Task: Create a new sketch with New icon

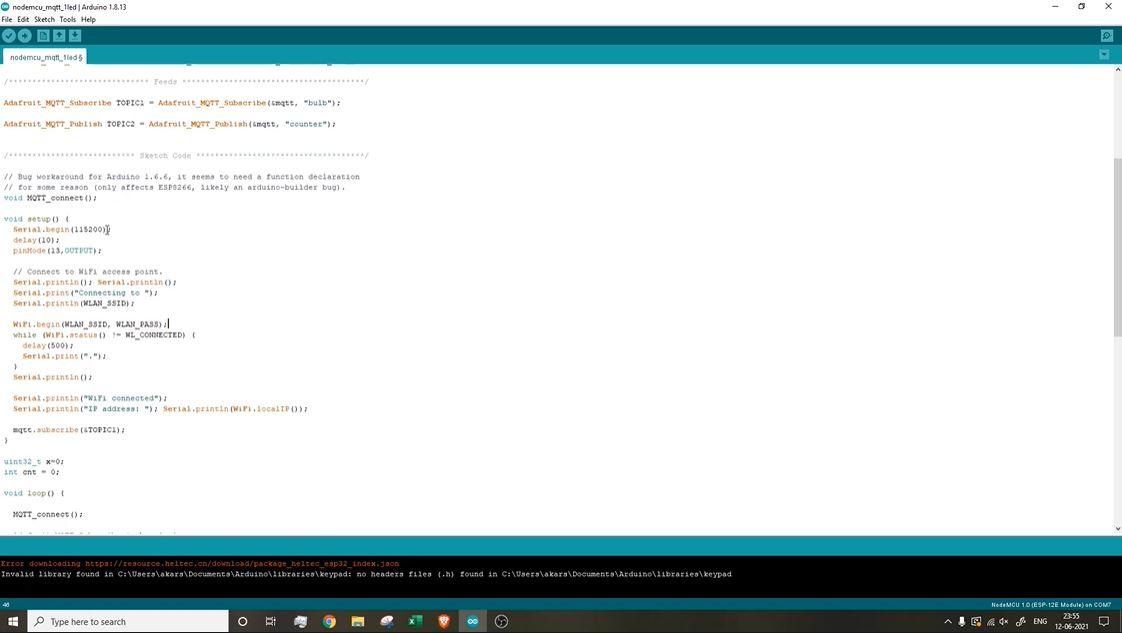Action: click(x=43, y=36)
